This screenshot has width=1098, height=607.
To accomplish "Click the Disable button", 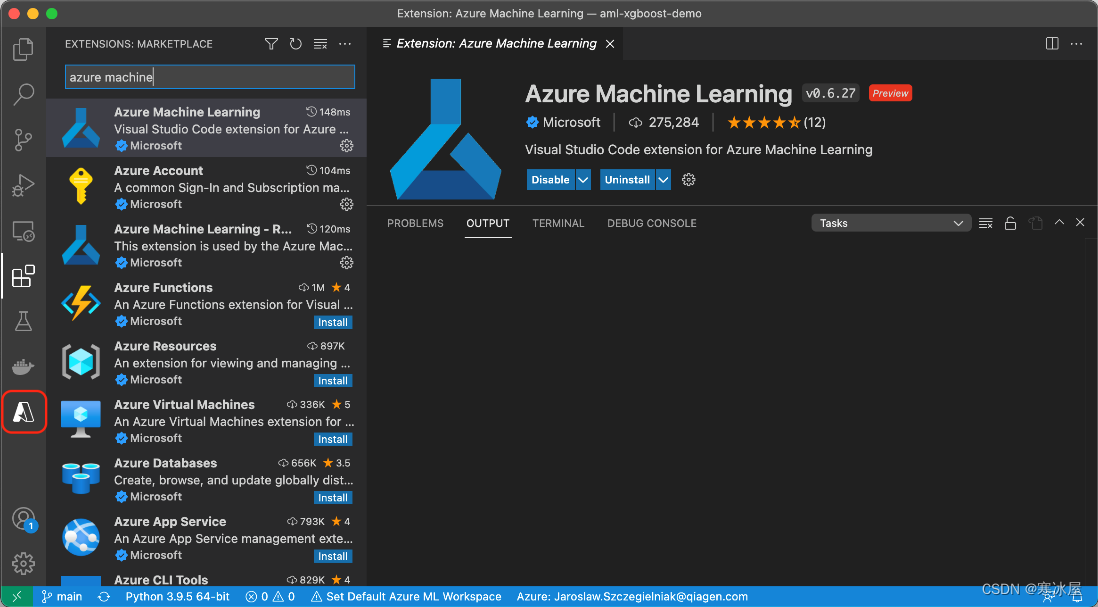I will tap(550, 180).
